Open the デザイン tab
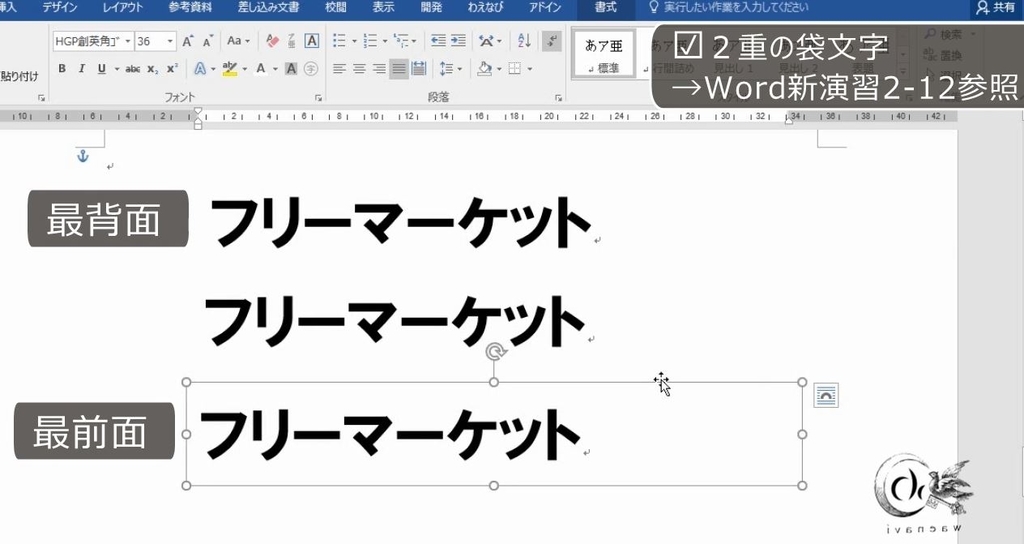The image size is (1024, 544). [60, 8]
